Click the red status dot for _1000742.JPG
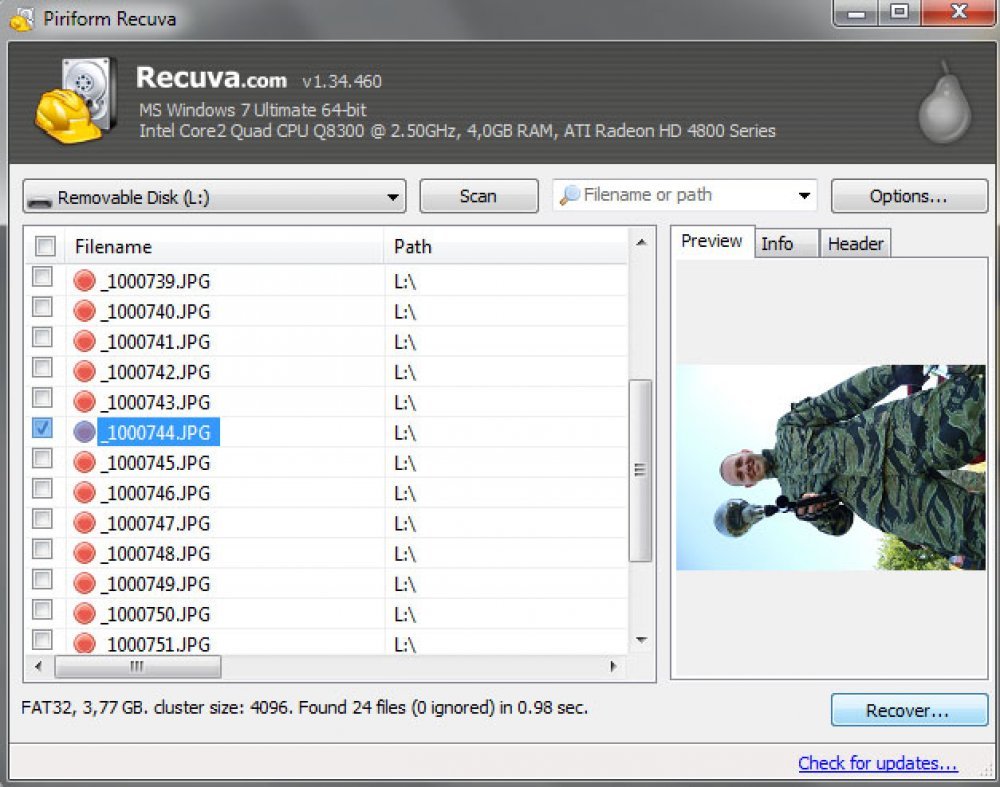Viewport: 1000px width, 787px height. pos(84,371)
